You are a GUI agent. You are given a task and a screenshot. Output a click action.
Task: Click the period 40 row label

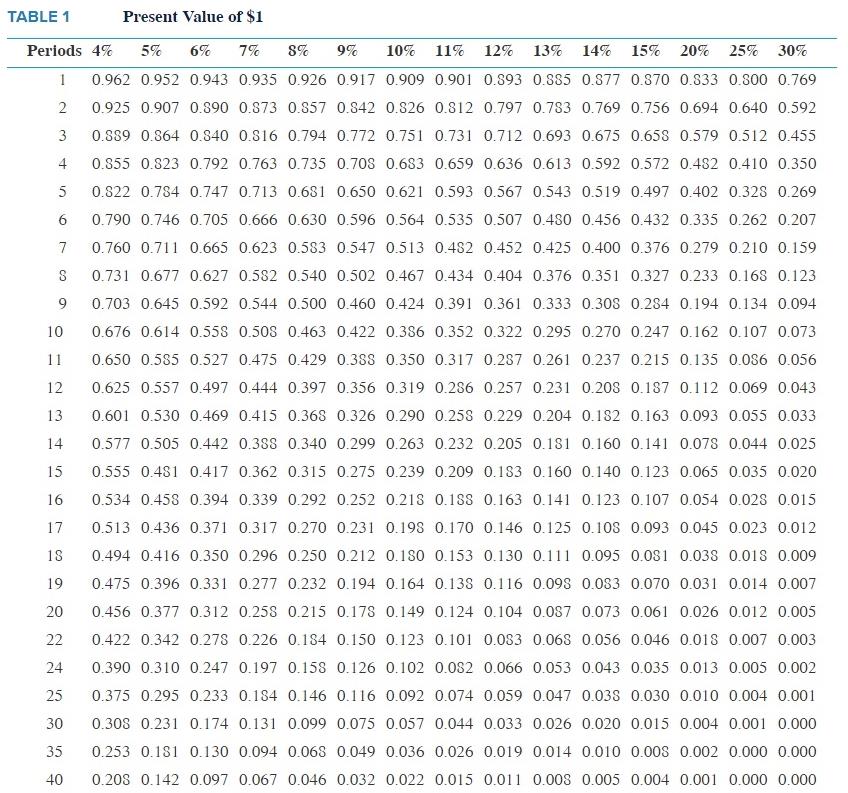55,780
